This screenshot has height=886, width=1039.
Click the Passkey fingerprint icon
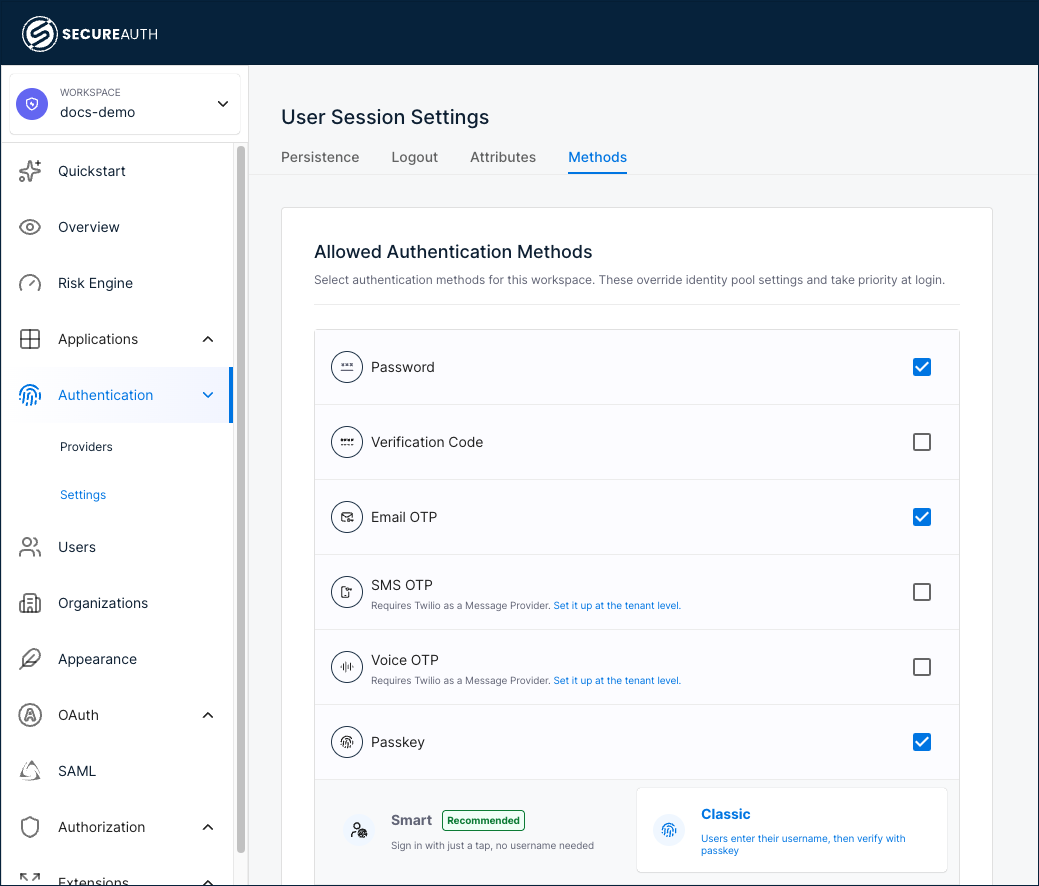[347, 742]
